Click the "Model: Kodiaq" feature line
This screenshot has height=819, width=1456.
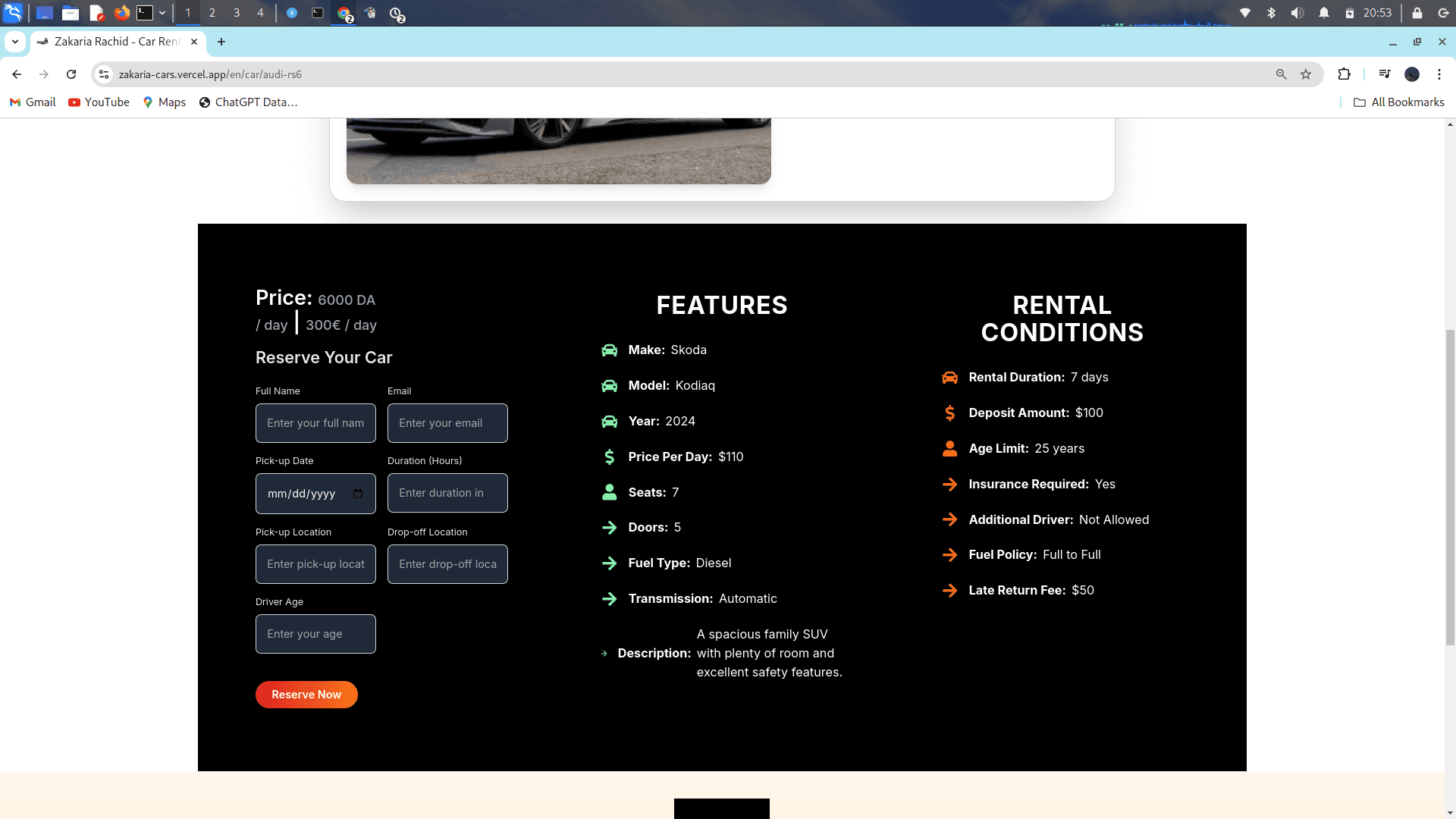[658, 386]
